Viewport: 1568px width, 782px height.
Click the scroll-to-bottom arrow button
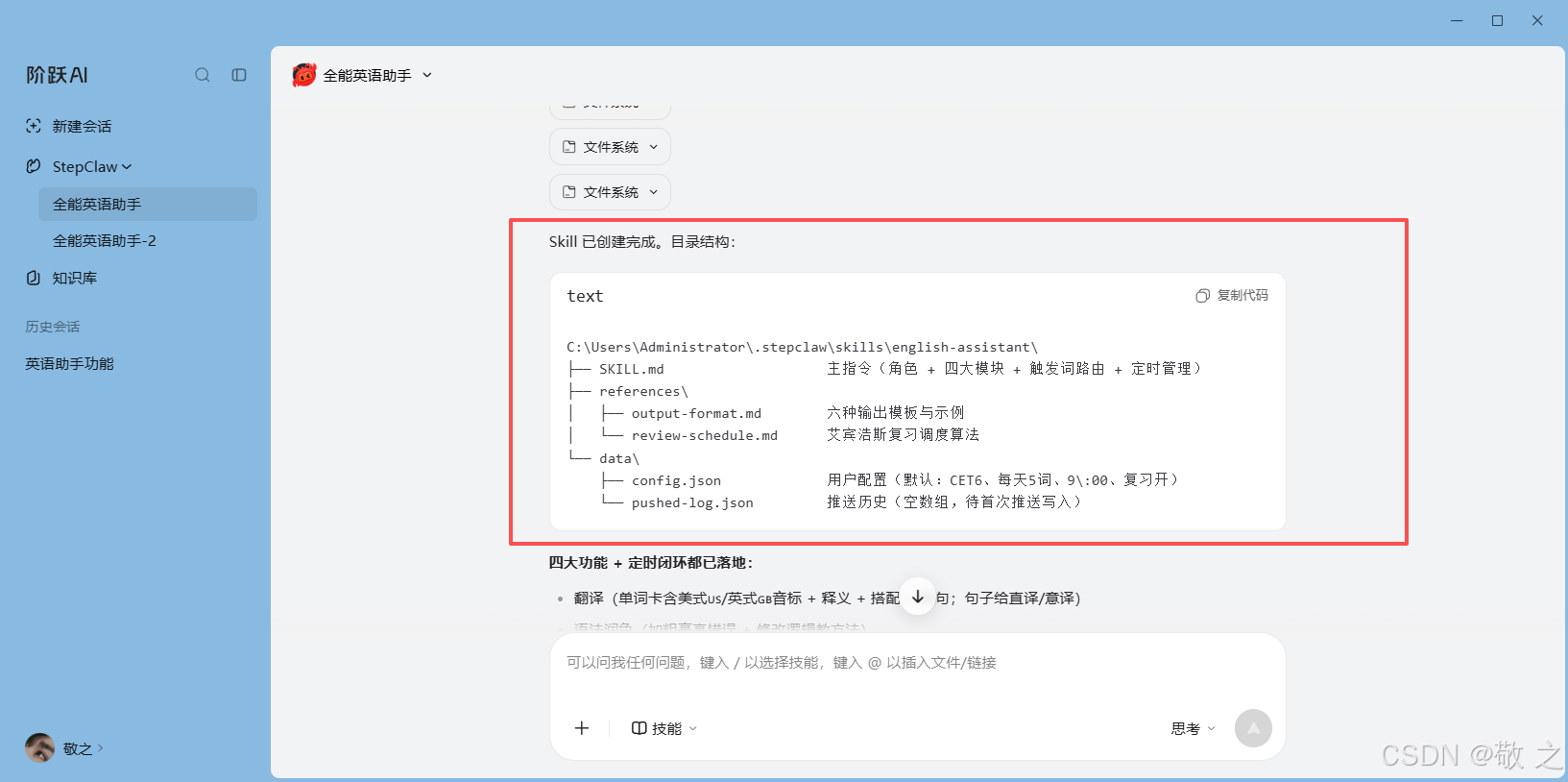pyautogui.click(x=918, y=597)
